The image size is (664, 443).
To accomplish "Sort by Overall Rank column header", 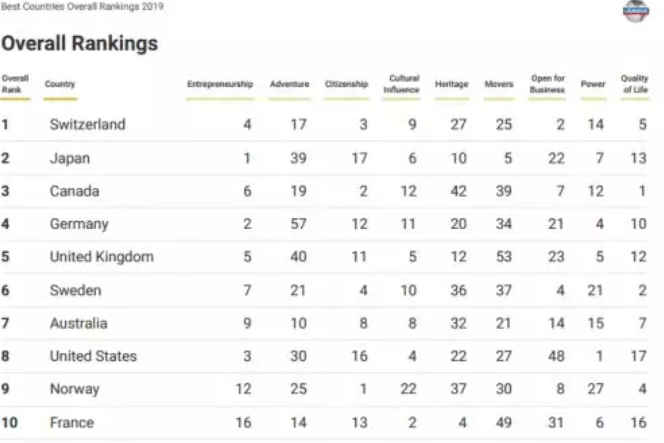I will click(15, 84).
